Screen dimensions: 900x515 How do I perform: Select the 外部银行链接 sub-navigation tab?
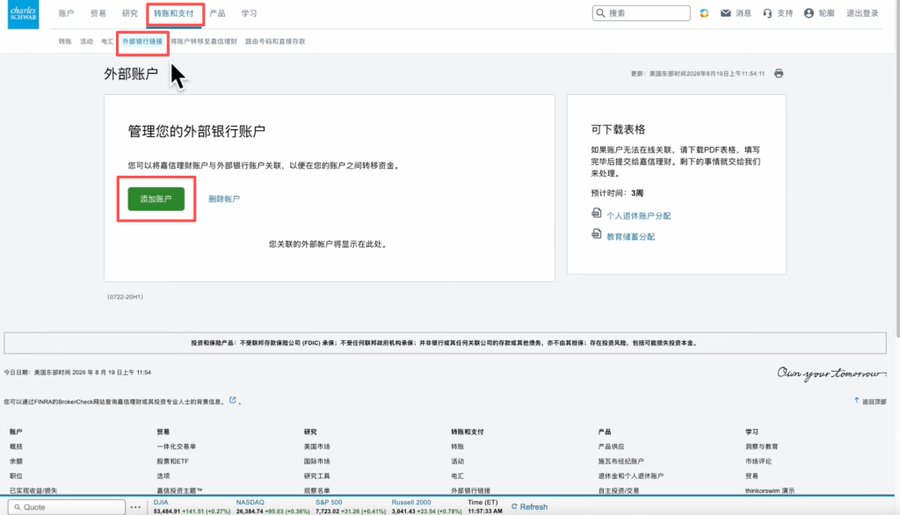(142, 41)
